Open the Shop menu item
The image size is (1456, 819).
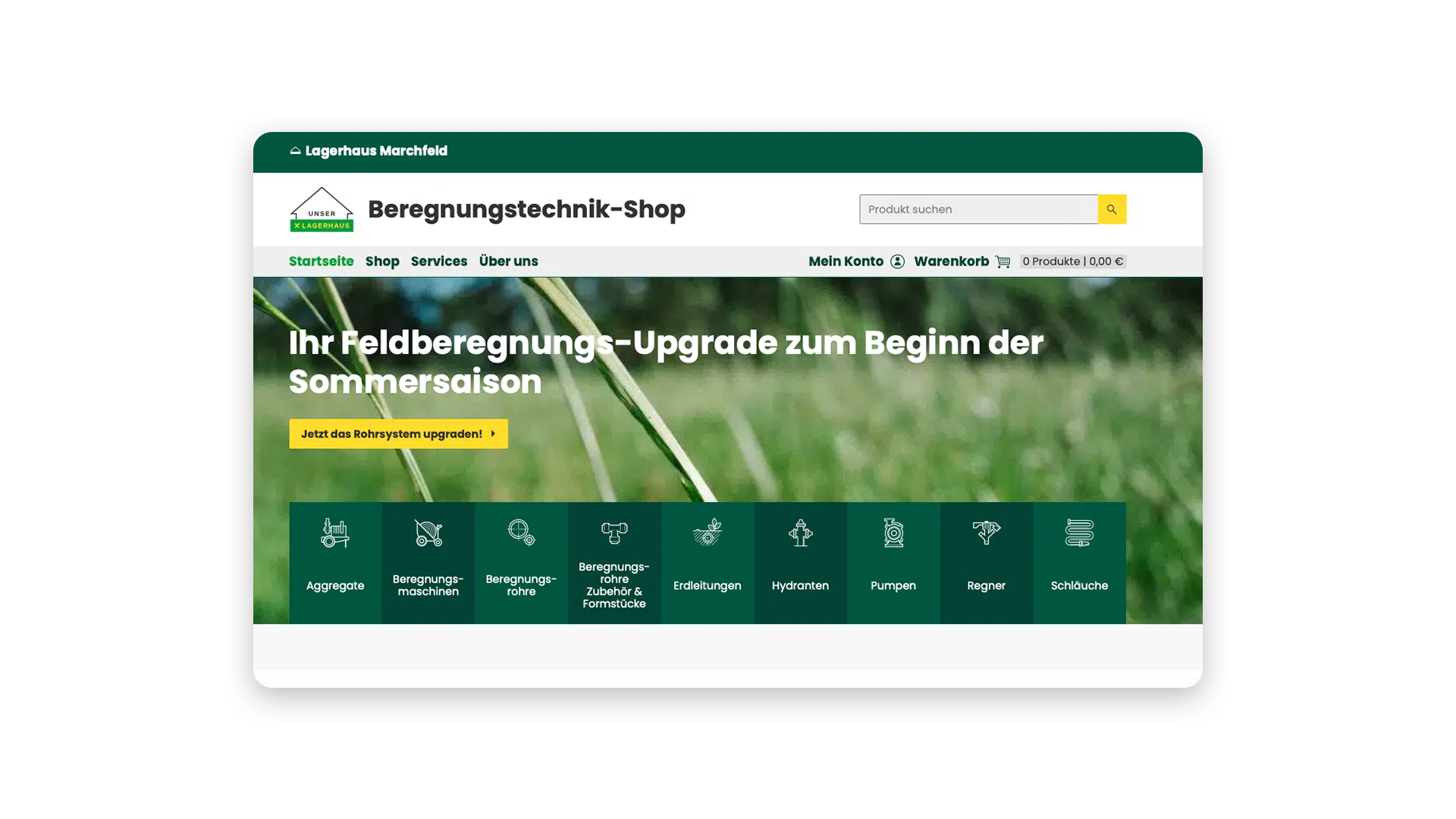click(382, 262)
